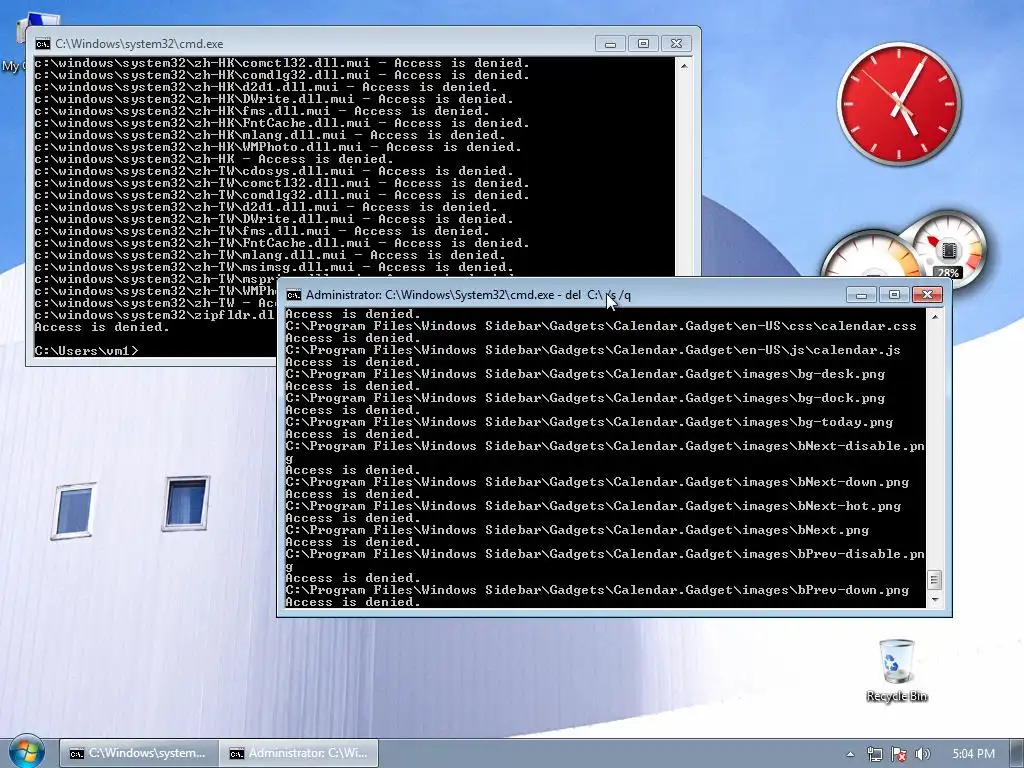Click the line ending 'images\bg-today.png'

(x=589, y=422)
